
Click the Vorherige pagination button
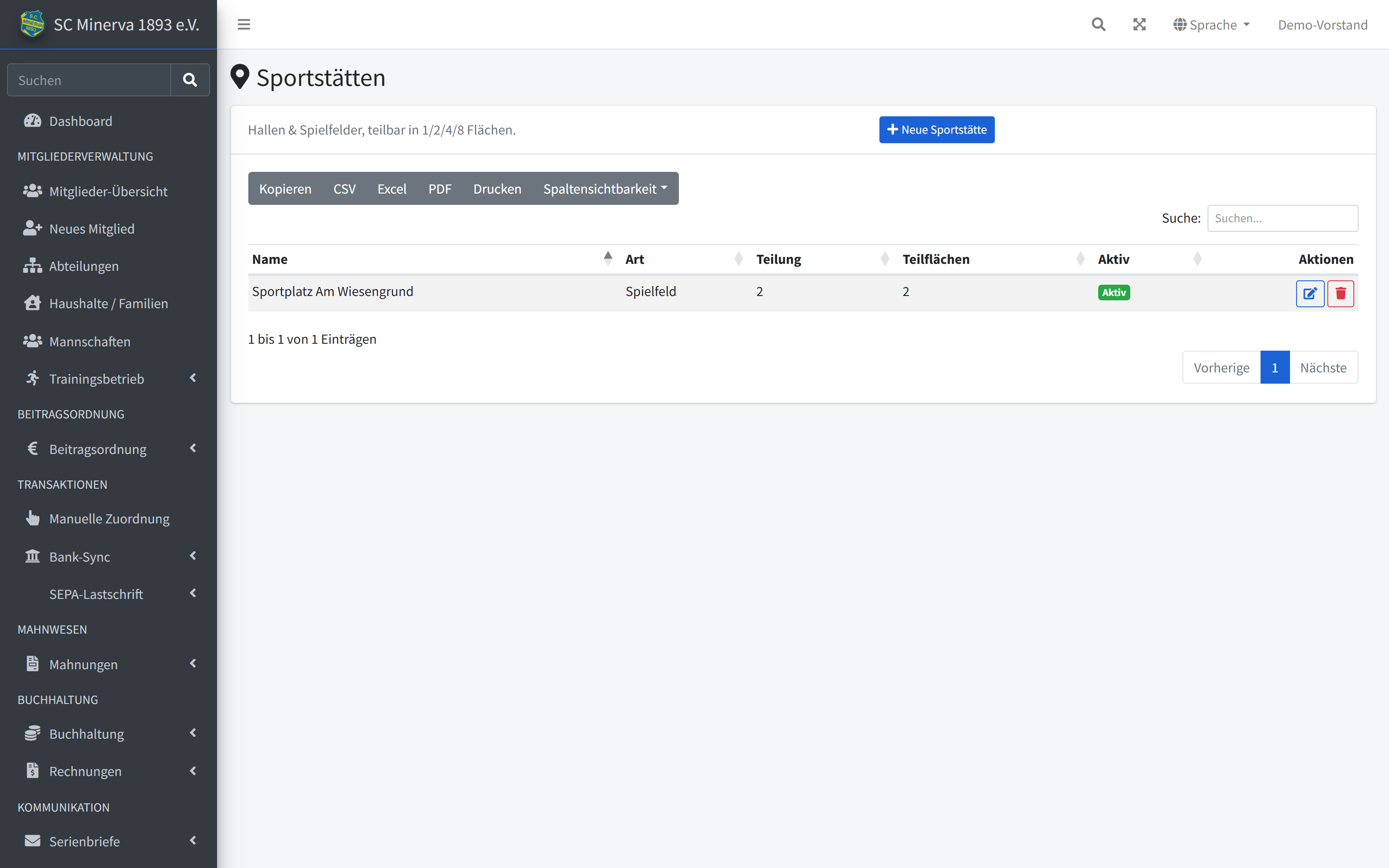coord(1221,368)
